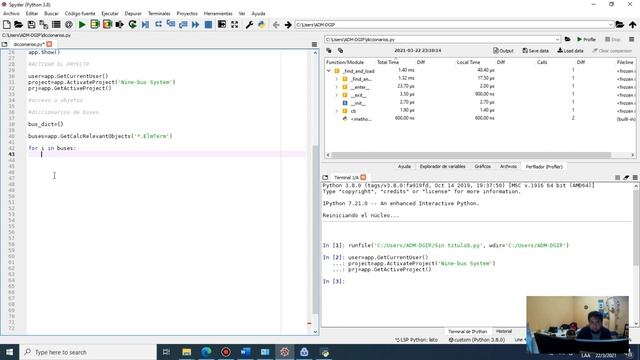Collapse one level in profiler tree icon
640x360 pixels.
click(329, 51)
